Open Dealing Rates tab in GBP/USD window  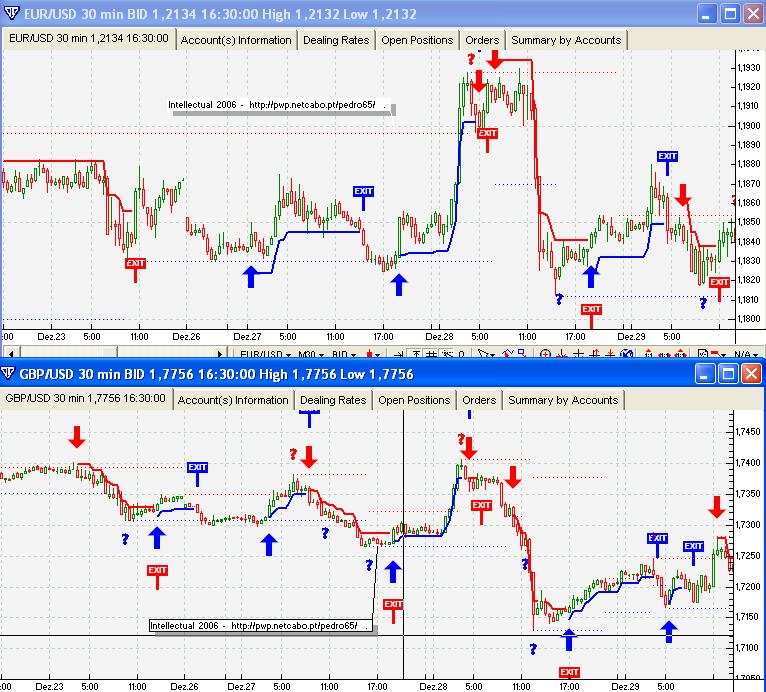click(x=333, y=400)
